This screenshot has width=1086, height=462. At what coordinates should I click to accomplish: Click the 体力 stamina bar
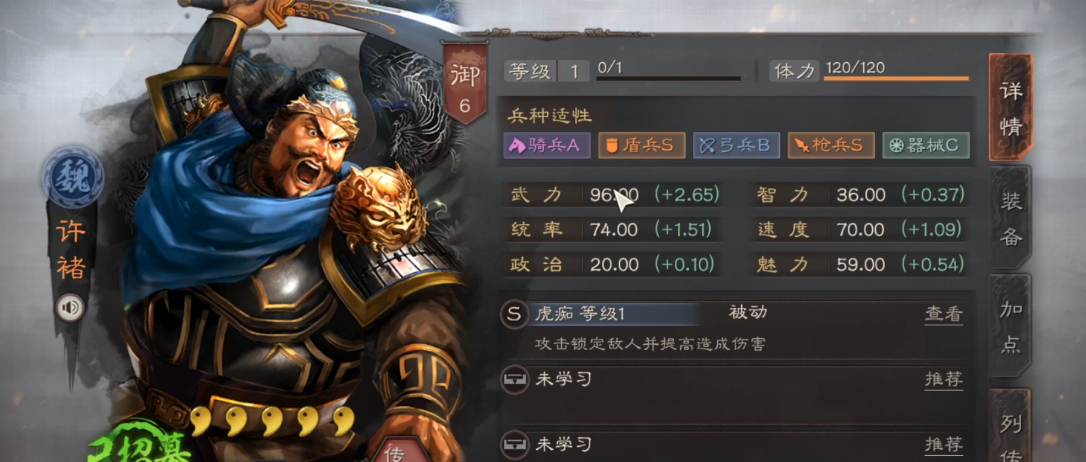896,78
